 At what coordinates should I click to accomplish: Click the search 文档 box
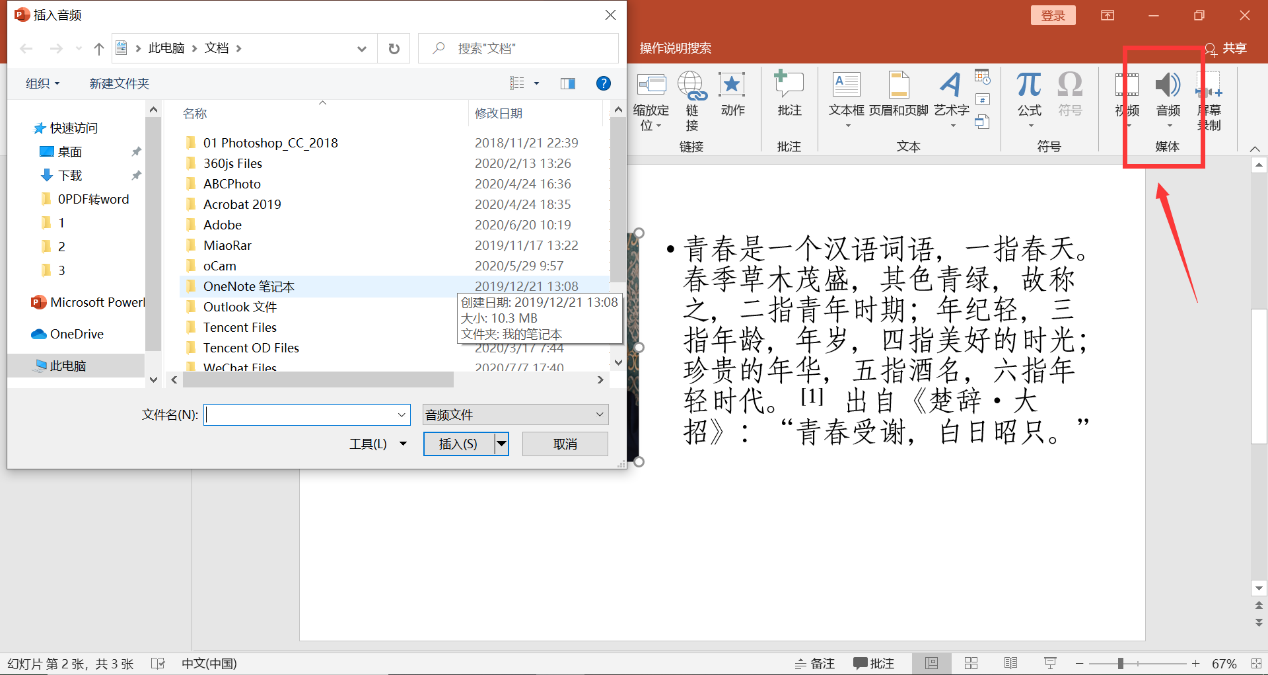[x=518, y=48]
